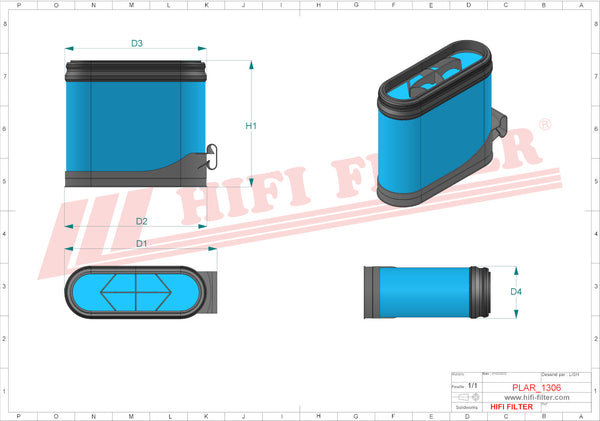
Task: Select the D4 dimension label
Action: [x=516, y=291]
